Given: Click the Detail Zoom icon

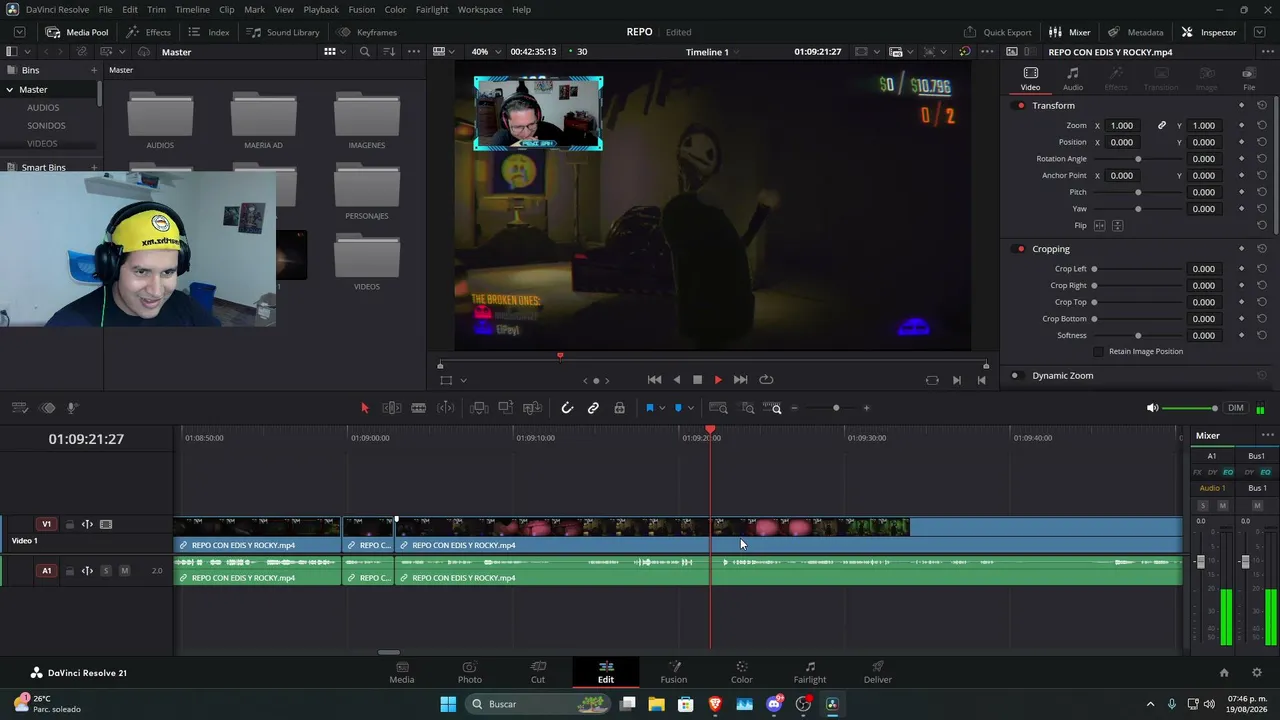Looking at the screenshot, I should 747,408.
